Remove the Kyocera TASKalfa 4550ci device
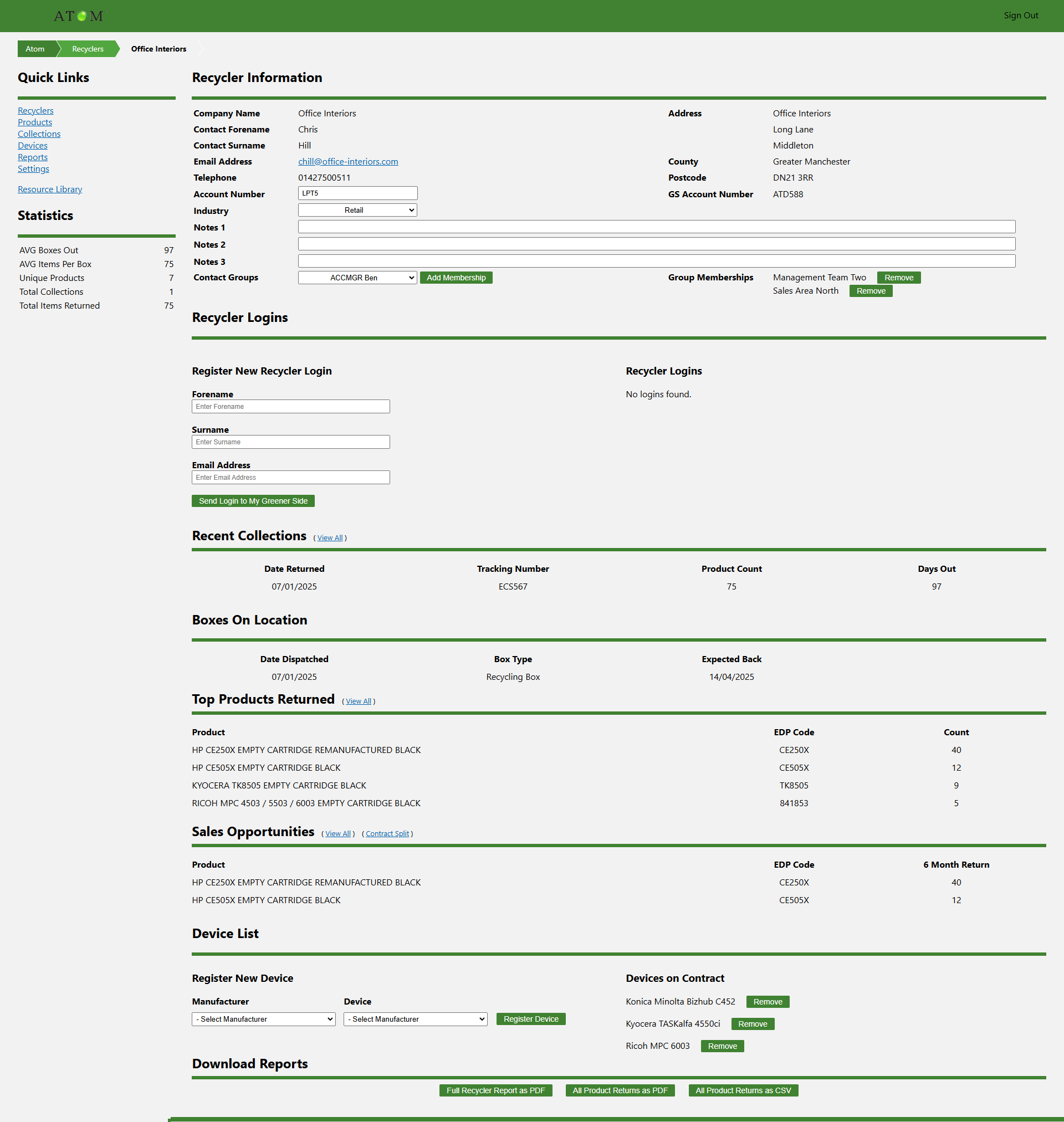This screenshot has height=1122, width=1064. (x=752, y=1024)
